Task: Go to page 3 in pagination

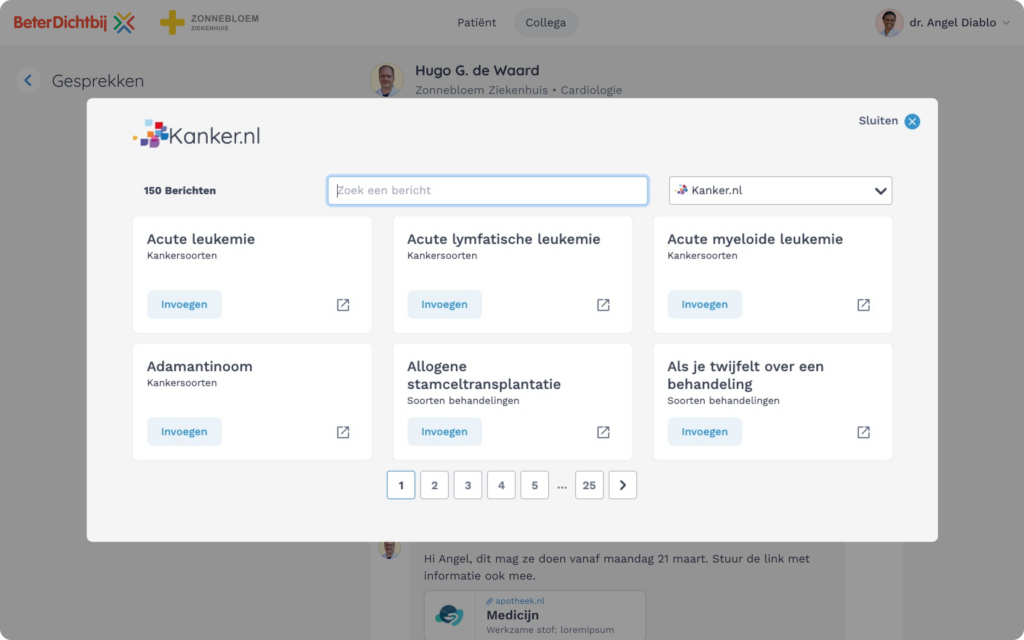Action: tap(467, 485)
